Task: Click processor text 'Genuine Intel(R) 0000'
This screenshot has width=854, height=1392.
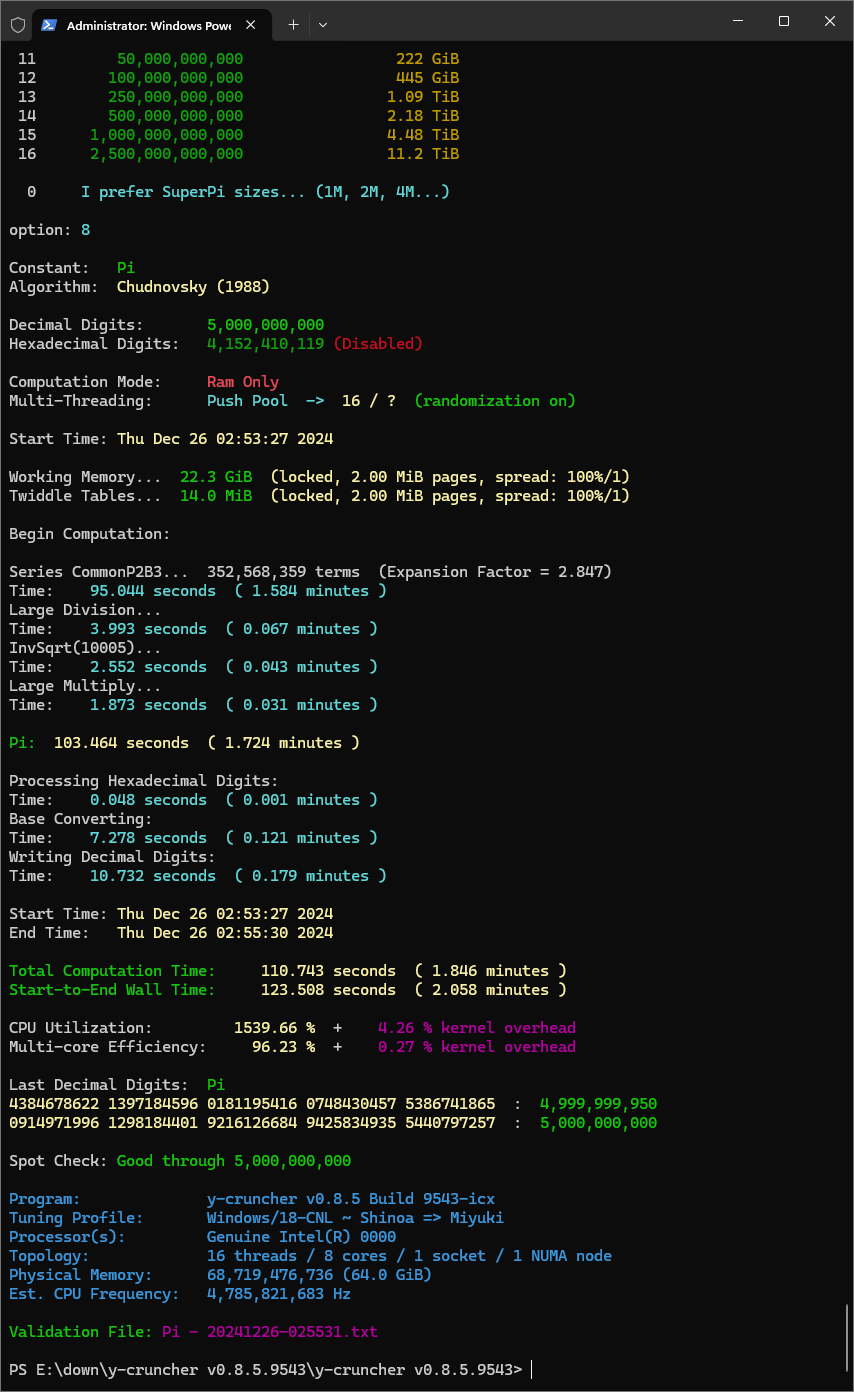Action: (x=301, y=1237)
